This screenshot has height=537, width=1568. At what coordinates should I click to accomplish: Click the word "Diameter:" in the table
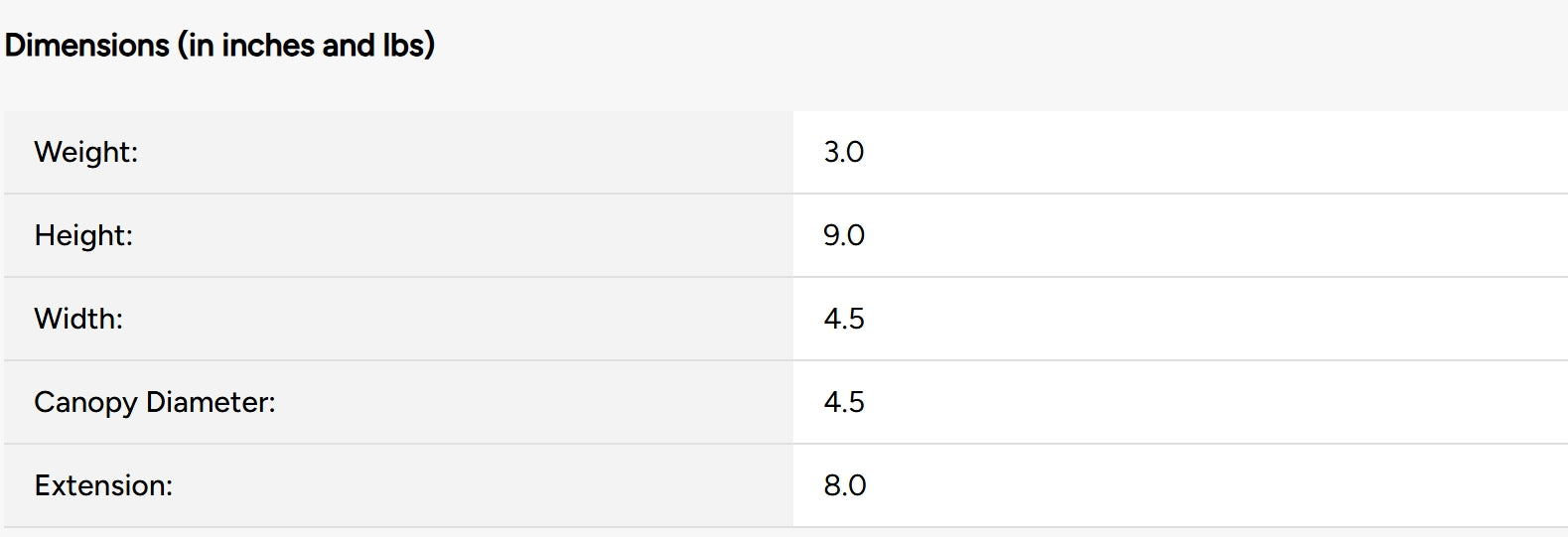pyautogui.click(x=211, y=402)
